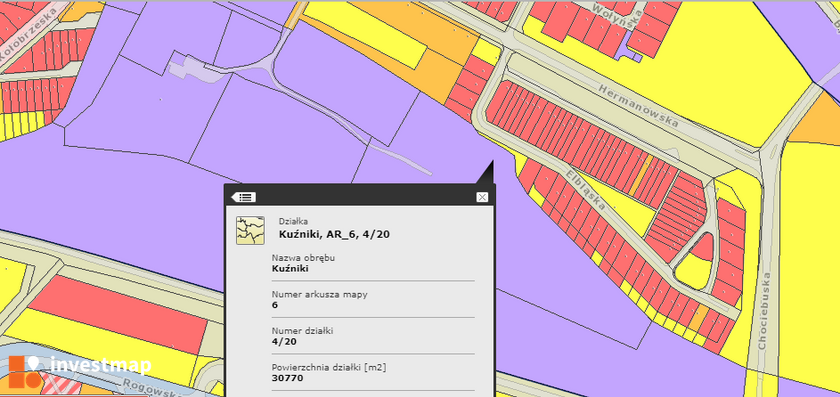Viewport: 840px width, 397px height.
Task: Select the Powierzchnia działki value 30770
Action: [288, 378]
